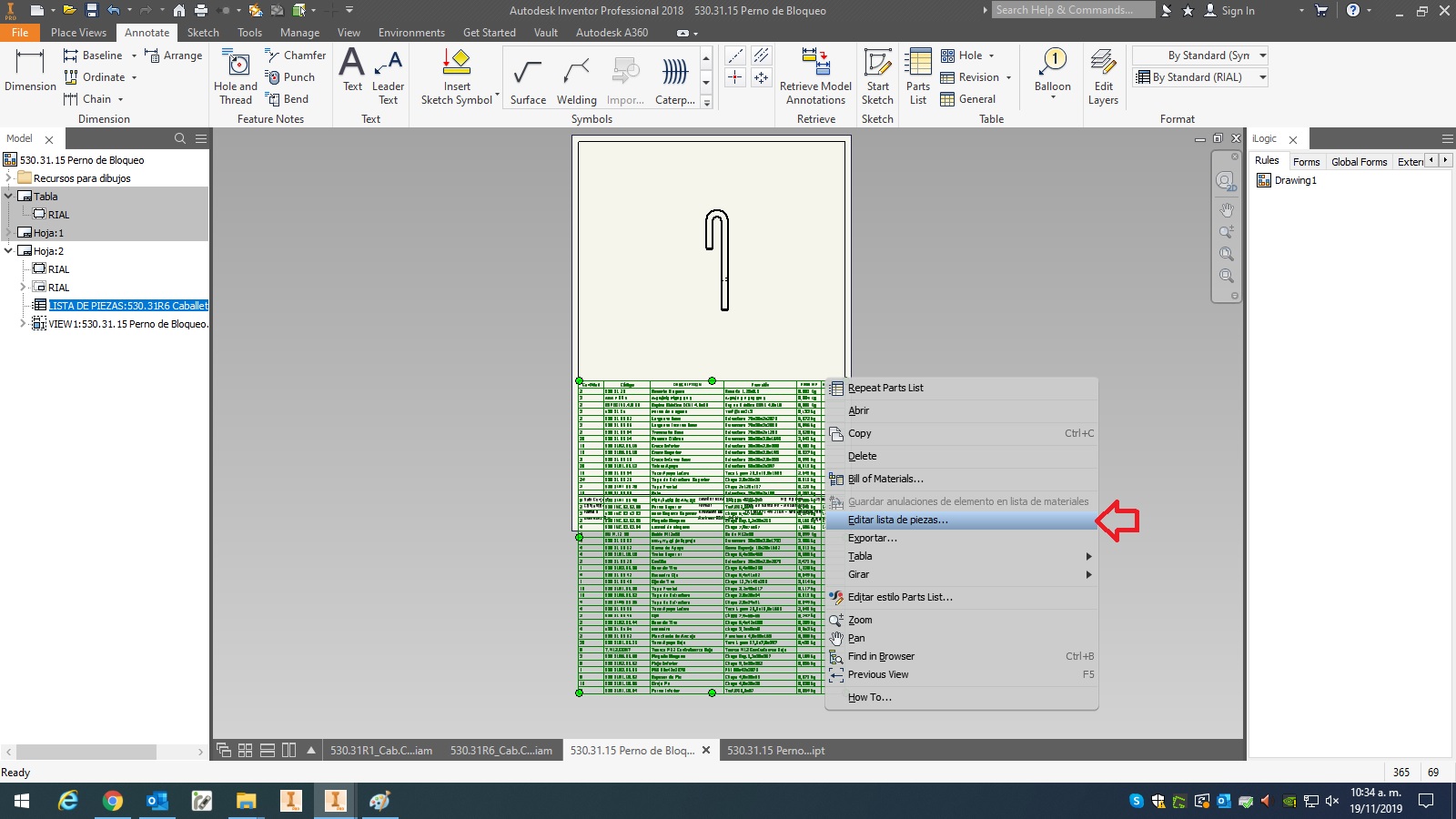Choose the Leader Text tool
The width and height of the screenshot is (1456, 819).
point(389,78)
